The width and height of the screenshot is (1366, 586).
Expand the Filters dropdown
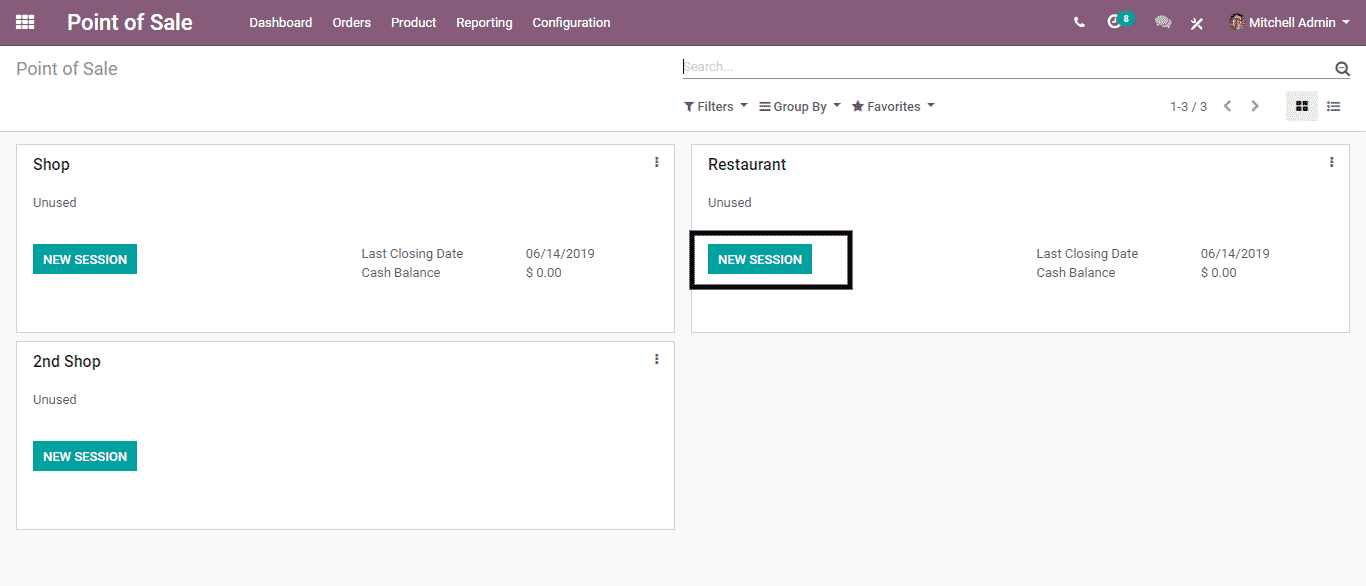[715, 106]
